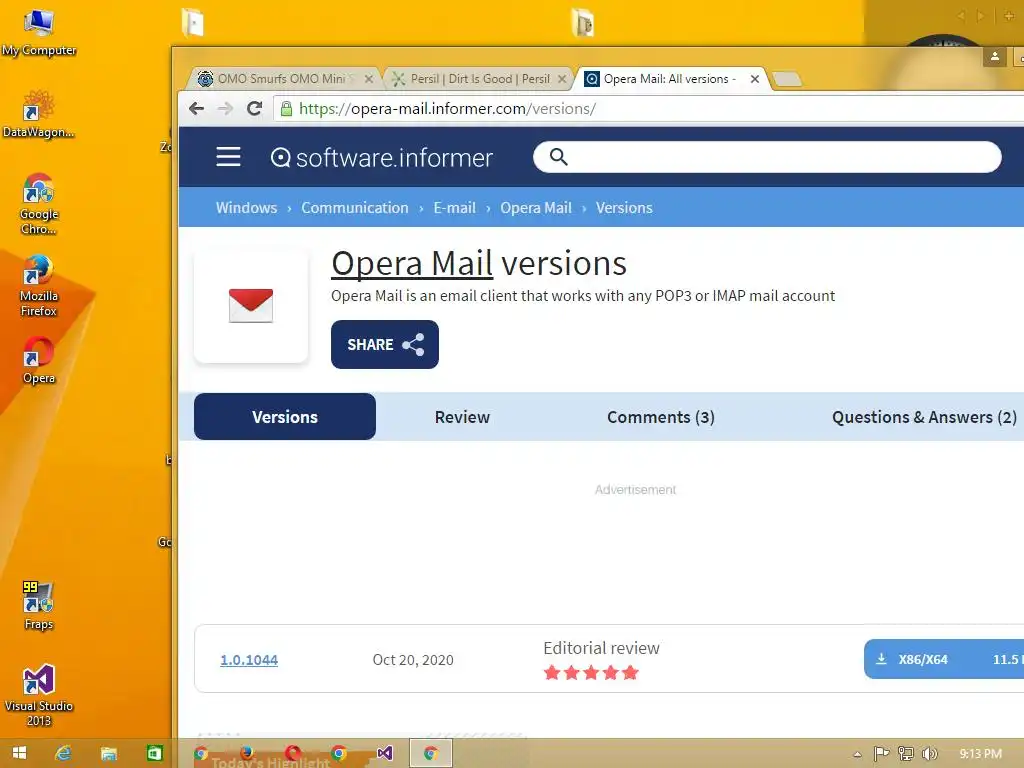The width and height of the screenshot is (1024, 768).
Task: Select the DataWagon desktop shortcut
Action: (x=39, y=114)
